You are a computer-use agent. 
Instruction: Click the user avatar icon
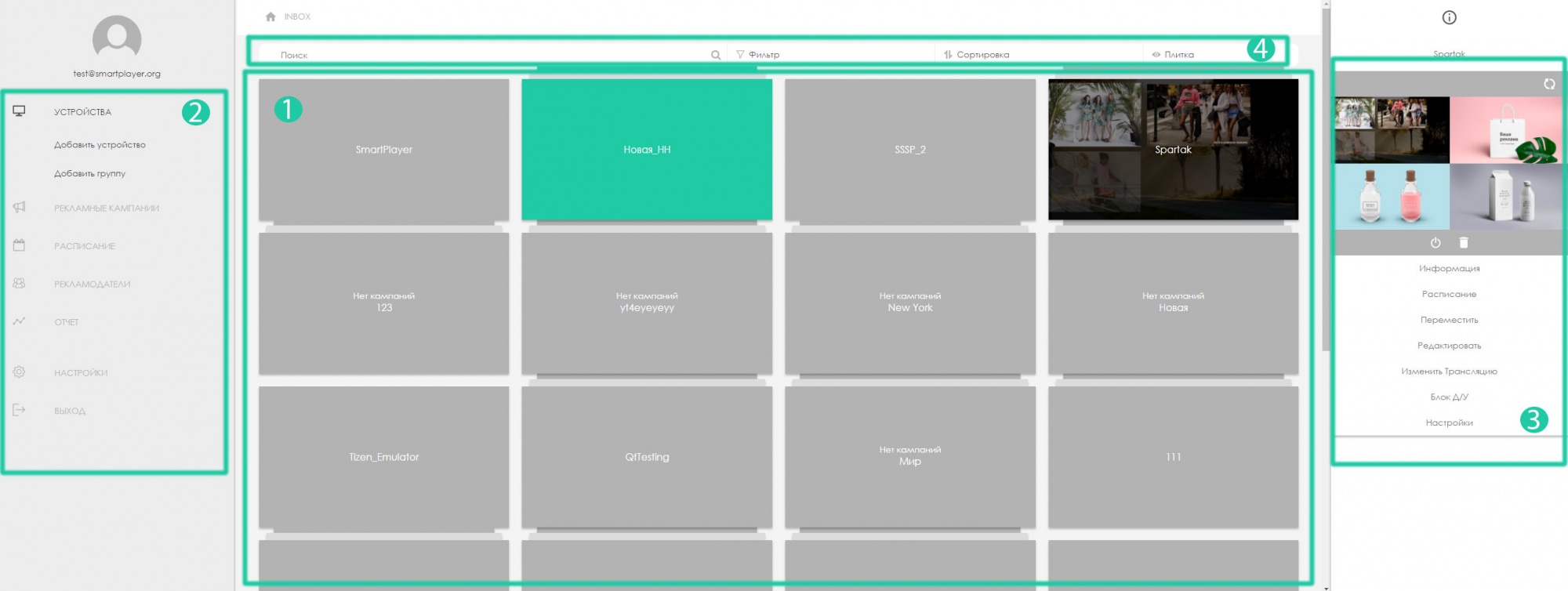coord(117,38)
